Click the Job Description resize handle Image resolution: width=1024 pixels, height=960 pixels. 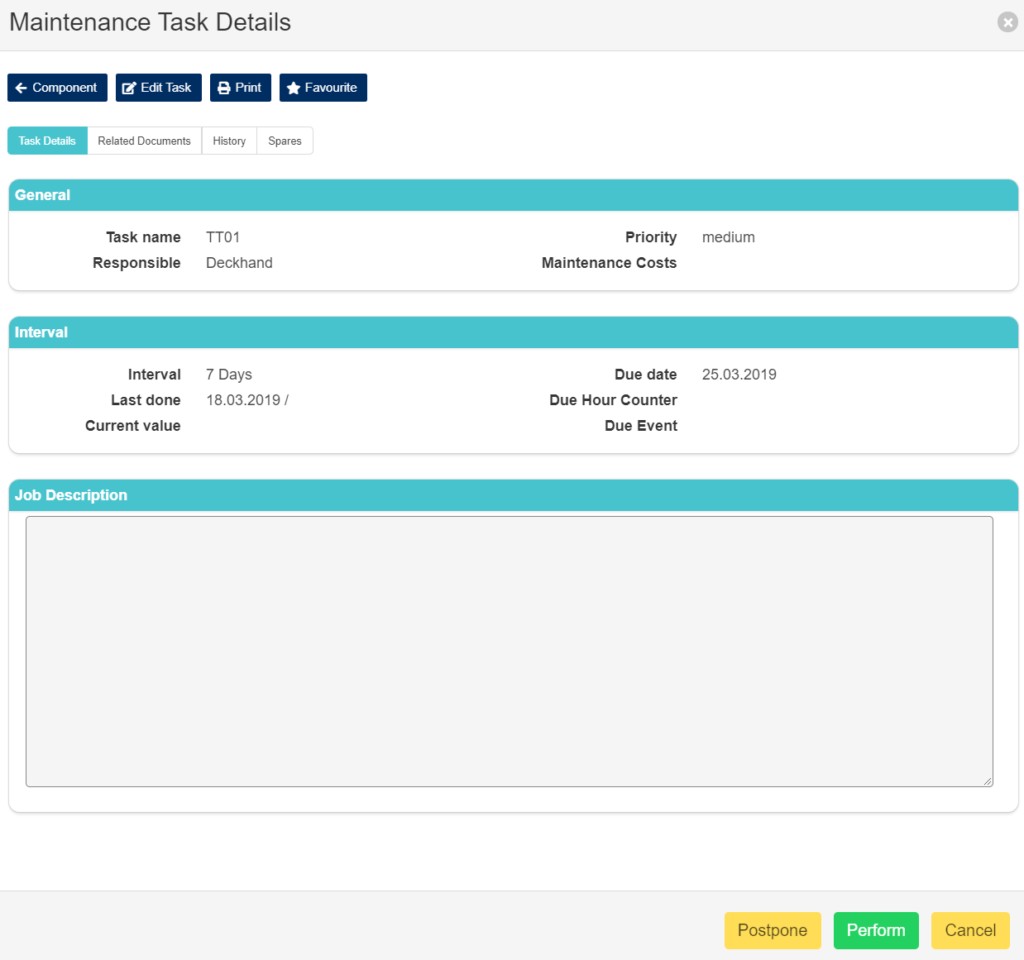click(987, 781)
